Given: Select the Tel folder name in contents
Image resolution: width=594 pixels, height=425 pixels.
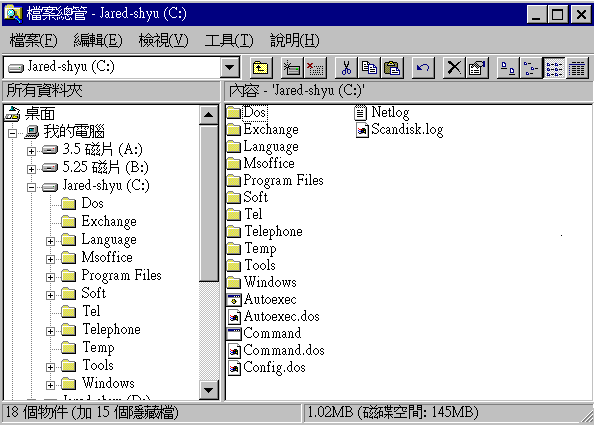Looking at the screenshot, I should click(253, 214).
